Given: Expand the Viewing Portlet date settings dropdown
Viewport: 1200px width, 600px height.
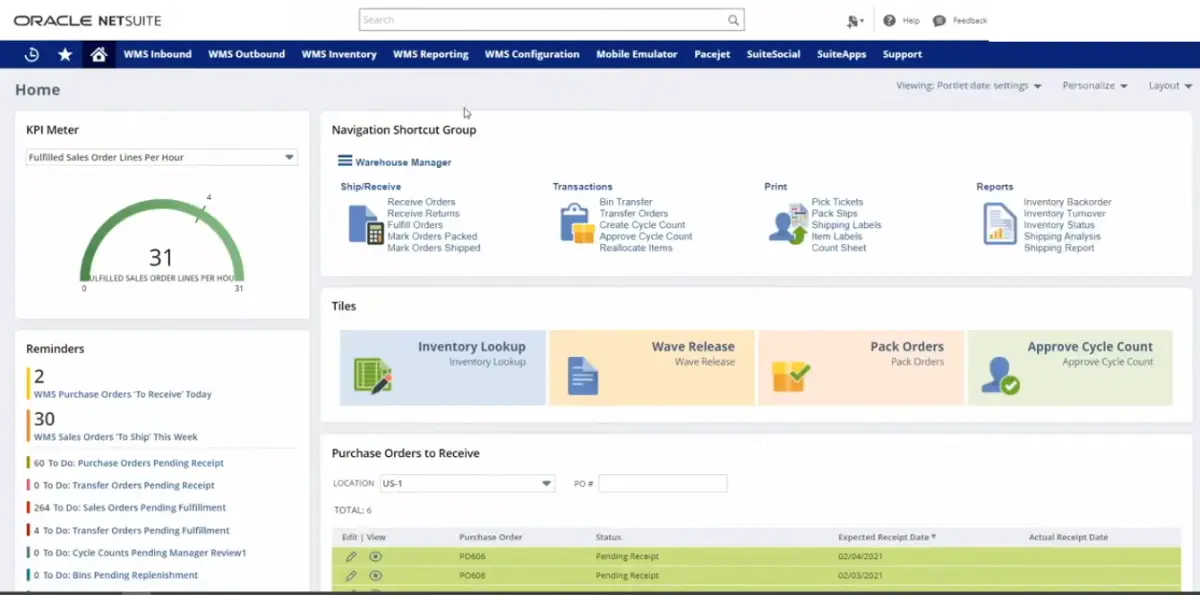Looking at the screenshot, I should click(969, 86).
